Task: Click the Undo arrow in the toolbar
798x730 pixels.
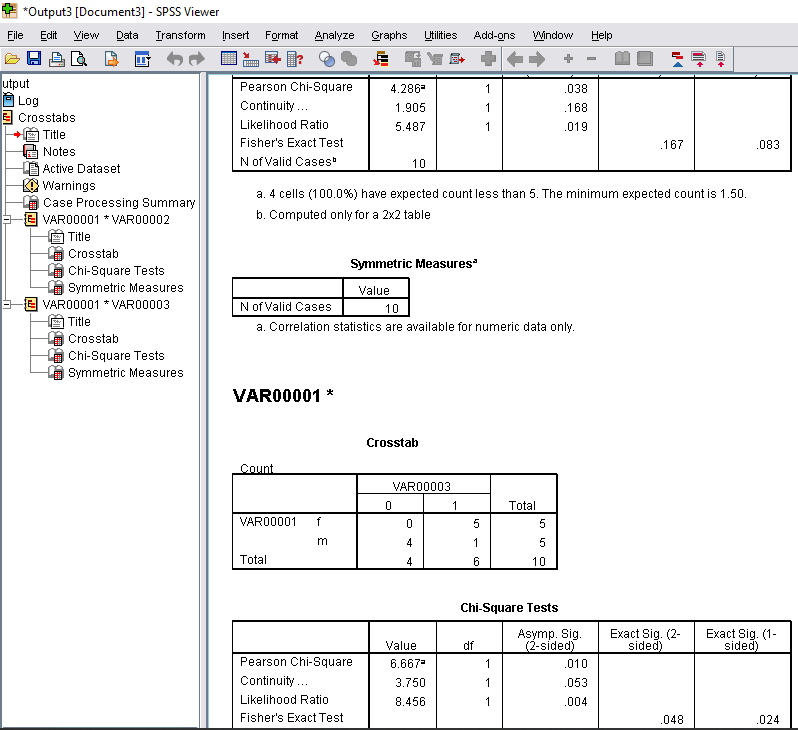Action: point(174,60)
